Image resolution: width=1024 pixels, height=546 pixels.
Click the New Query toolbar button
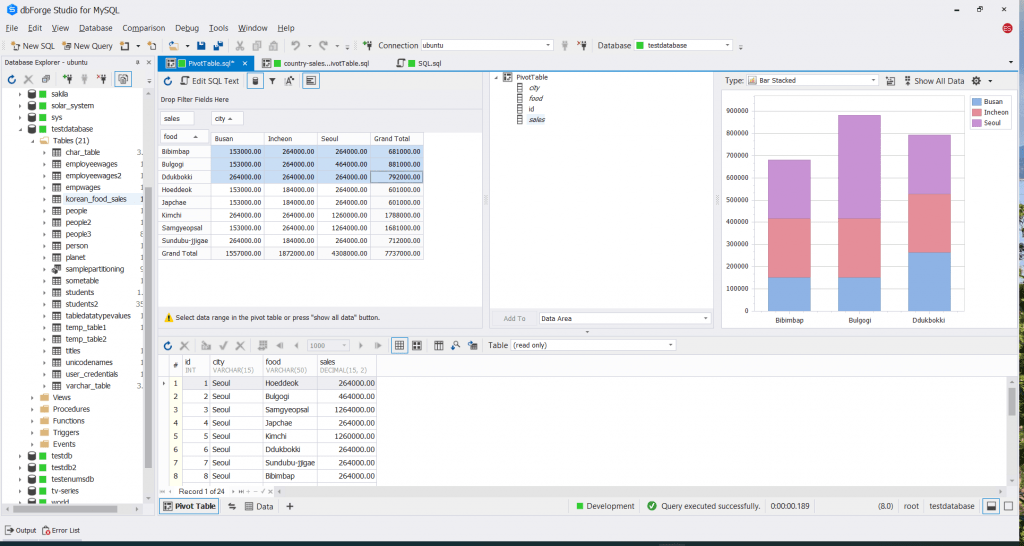(x=87, y=46)
